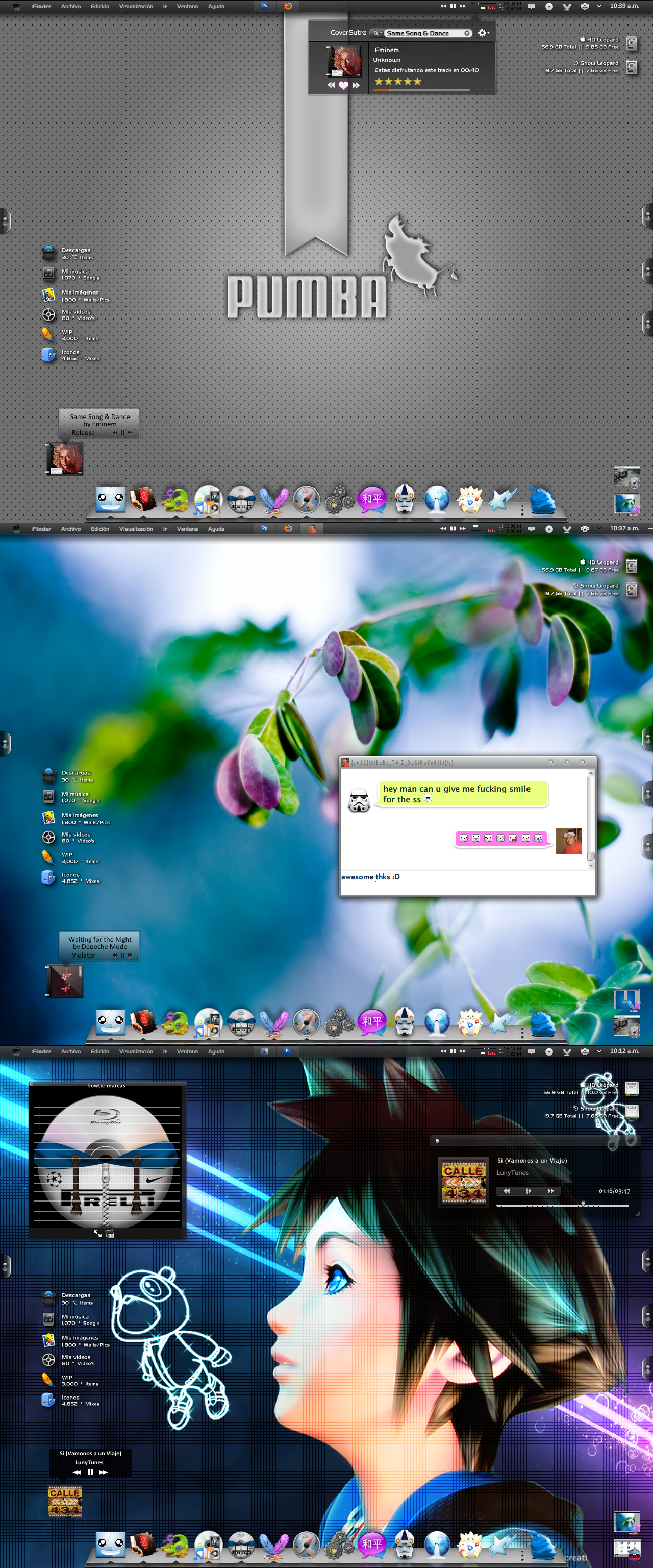653x1568 pixels.
Task: Open the Edición menu in the 10:39 menu bar
Action: [x=100, y=6]
